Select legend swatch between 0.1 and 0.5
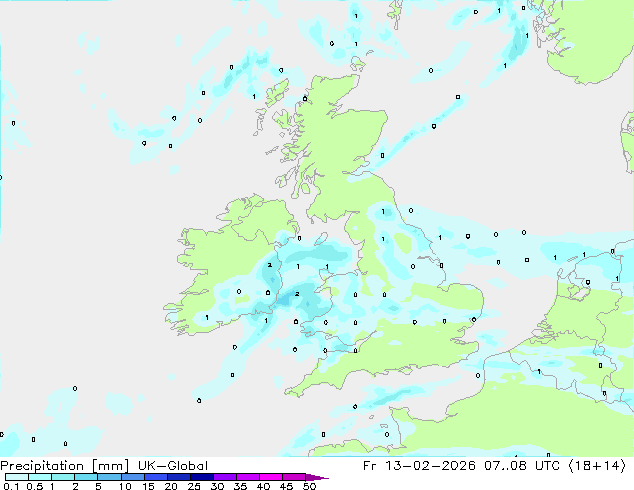This screenshot has height=490, width=634. coord(17,477)
